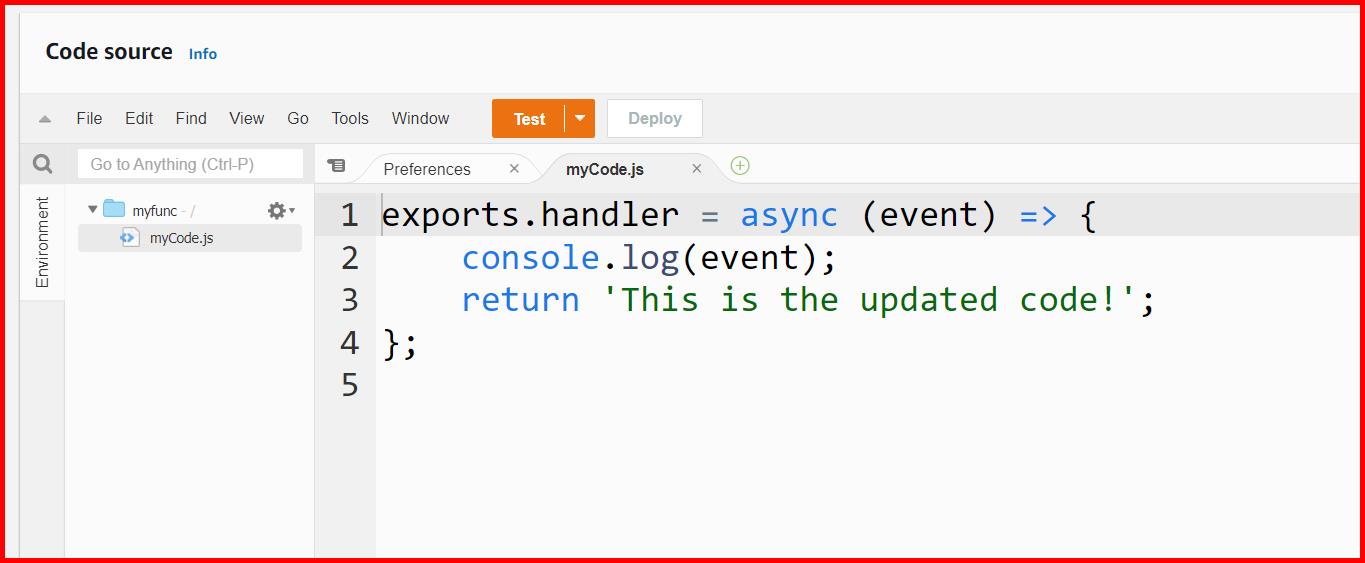Click the myfunc folder icon

(x=114, y=209)
